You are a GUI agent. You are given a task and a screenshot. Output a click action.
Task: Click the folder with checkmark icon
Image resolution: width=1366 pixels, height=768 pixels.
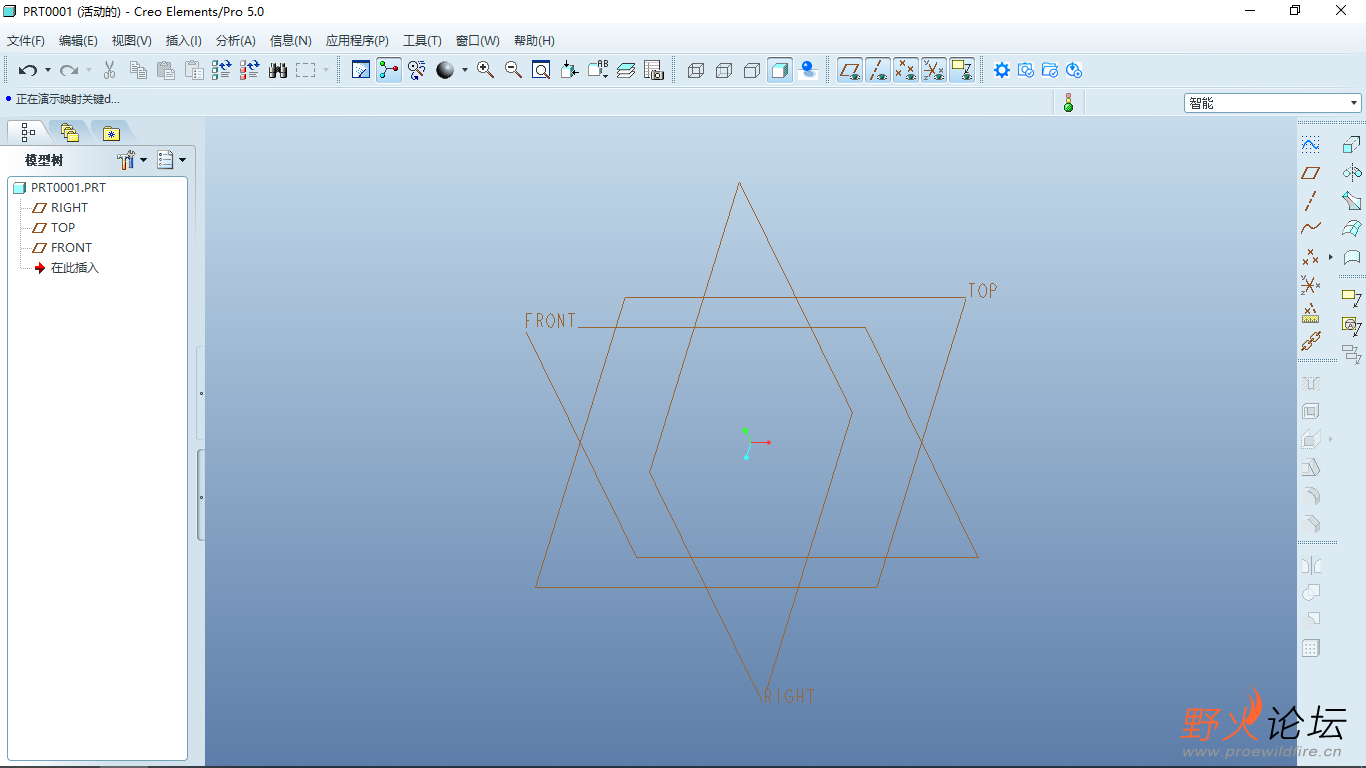pyautogui.click(x=1050, y=70)
